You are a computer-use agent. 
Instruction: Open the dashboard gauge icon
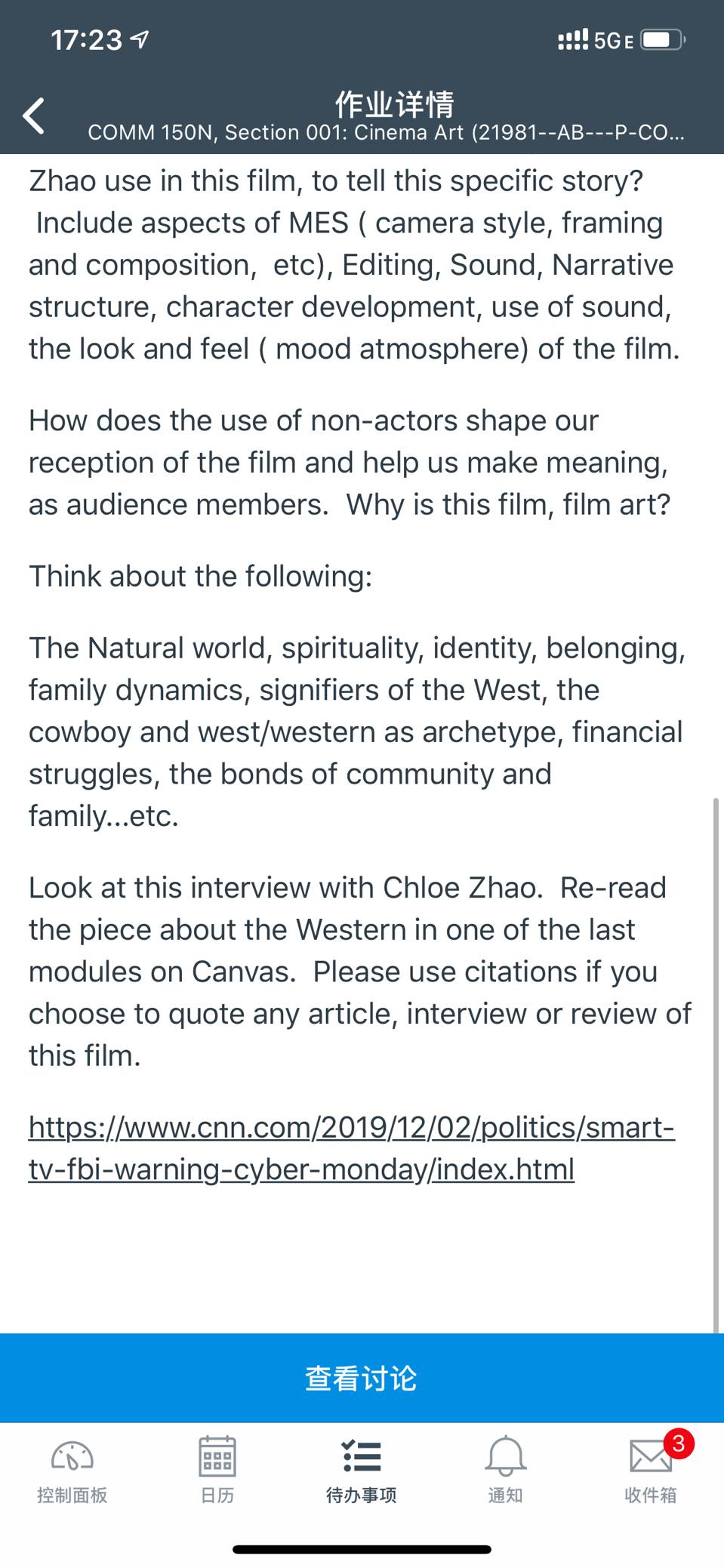(72, 1456)
